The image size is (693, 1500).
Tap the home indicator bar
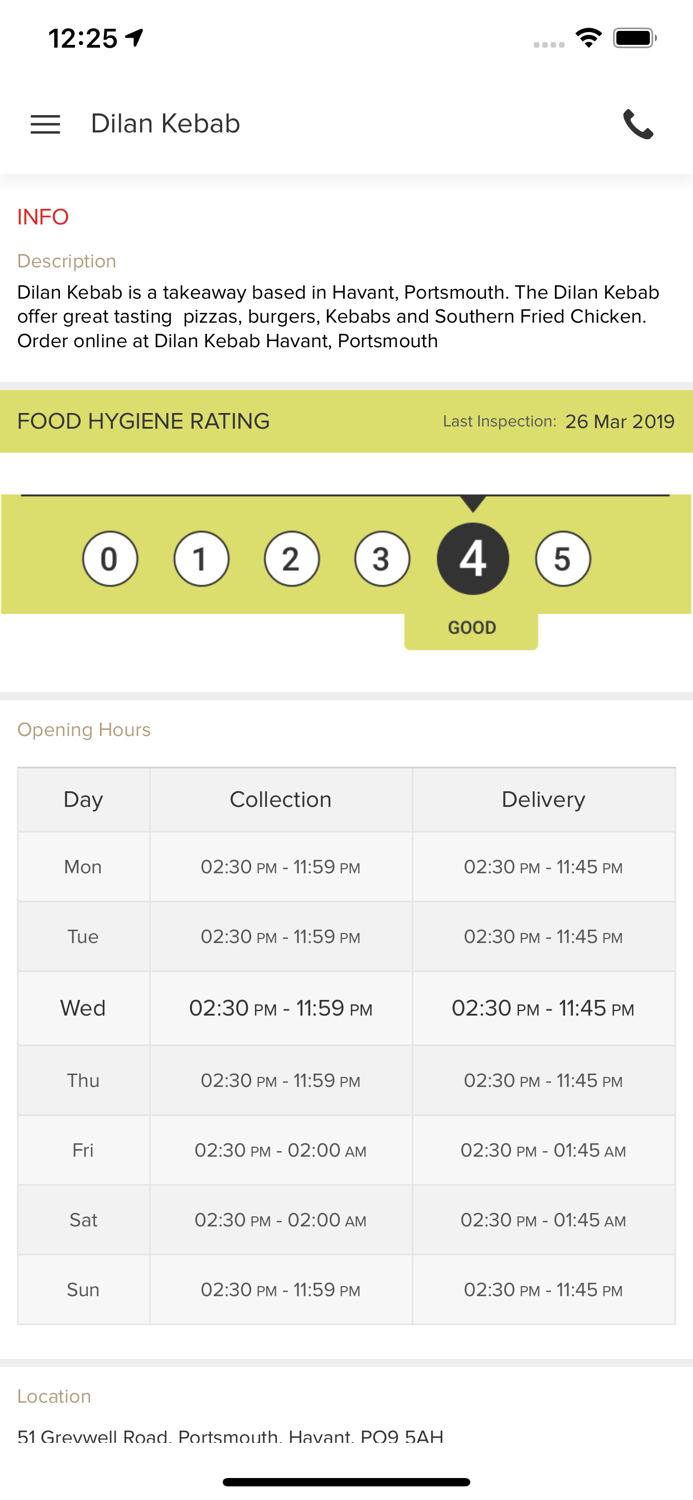346,1482
